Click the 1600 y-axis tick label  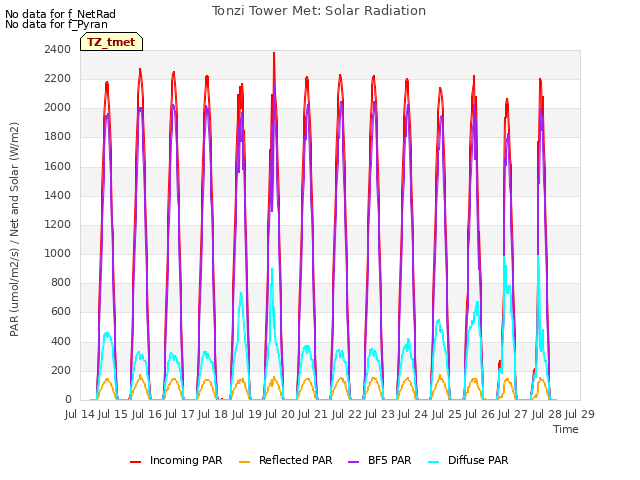pyautogui.click(x=58, y=166)
